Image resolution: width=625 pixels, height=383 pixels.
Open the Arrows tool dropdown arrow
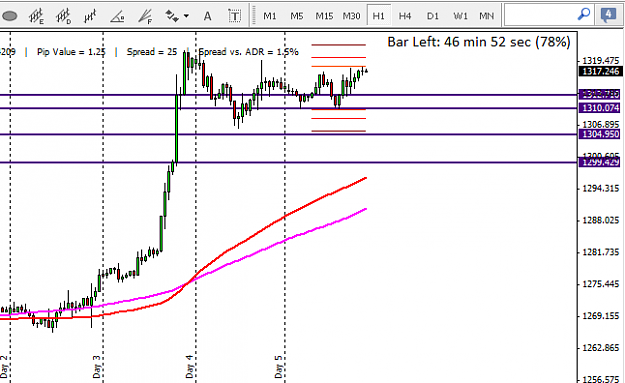pyautogui.click(x=186, y=16)
